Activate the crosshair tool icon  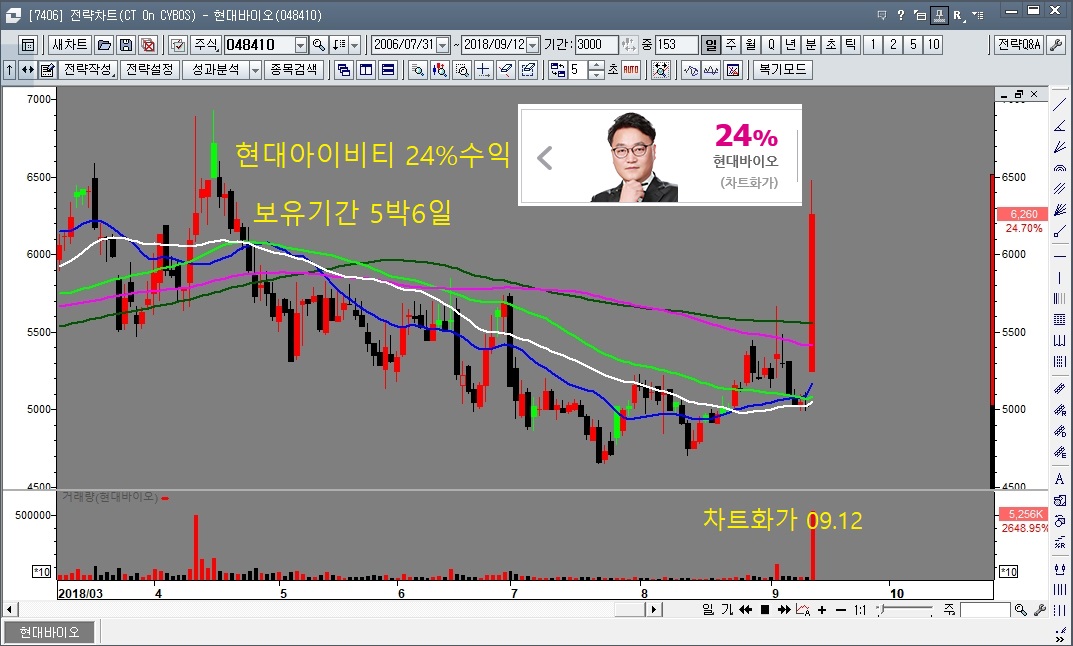[483, 70]
